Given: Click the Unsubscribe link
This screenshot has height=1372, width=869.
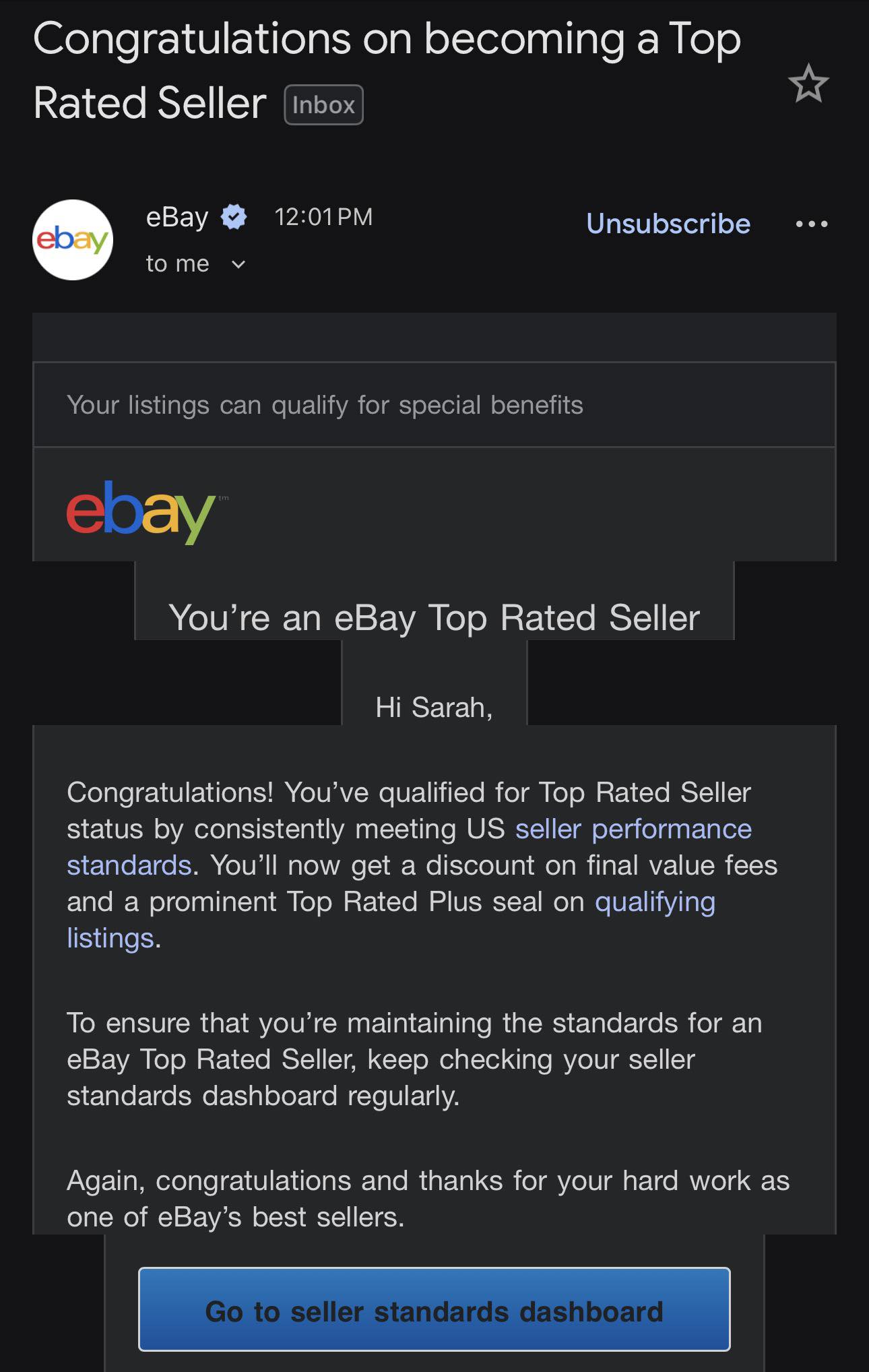Looking at the screenshot, I should click(668, 224).
